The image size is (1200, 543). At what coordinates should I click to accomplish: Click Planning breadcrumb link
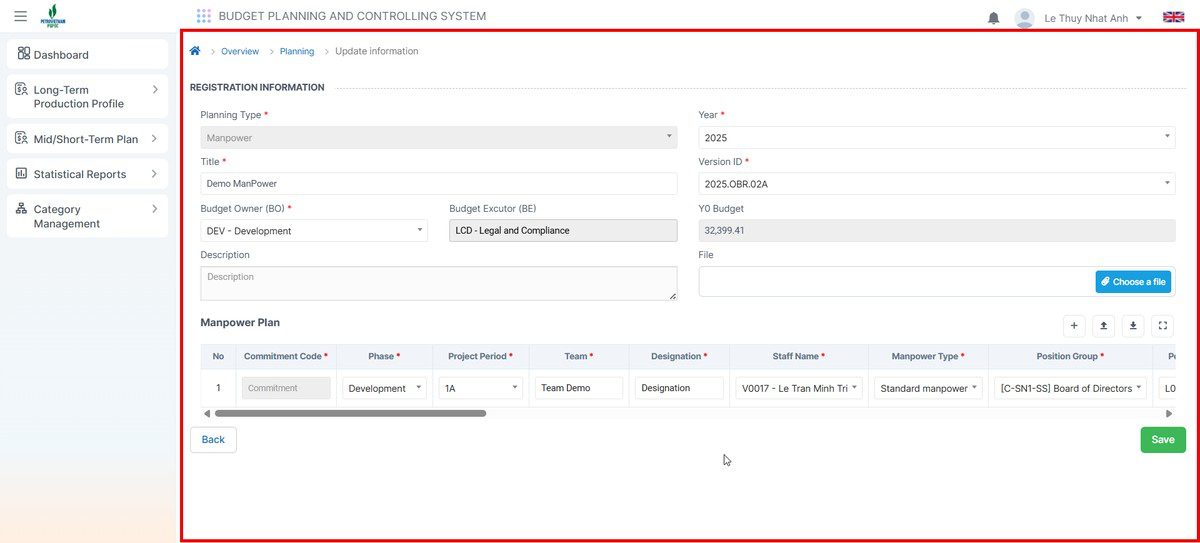tap(297, 51)
